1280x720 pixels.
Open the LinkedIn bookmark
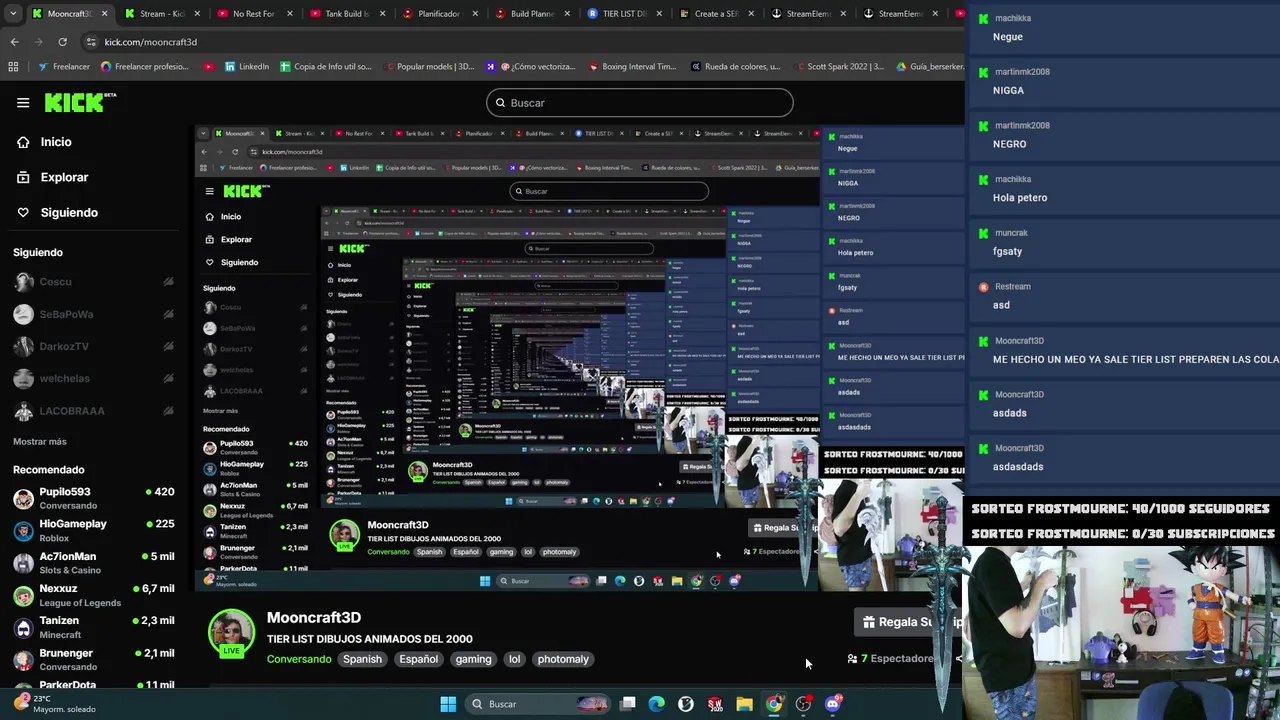247,67
